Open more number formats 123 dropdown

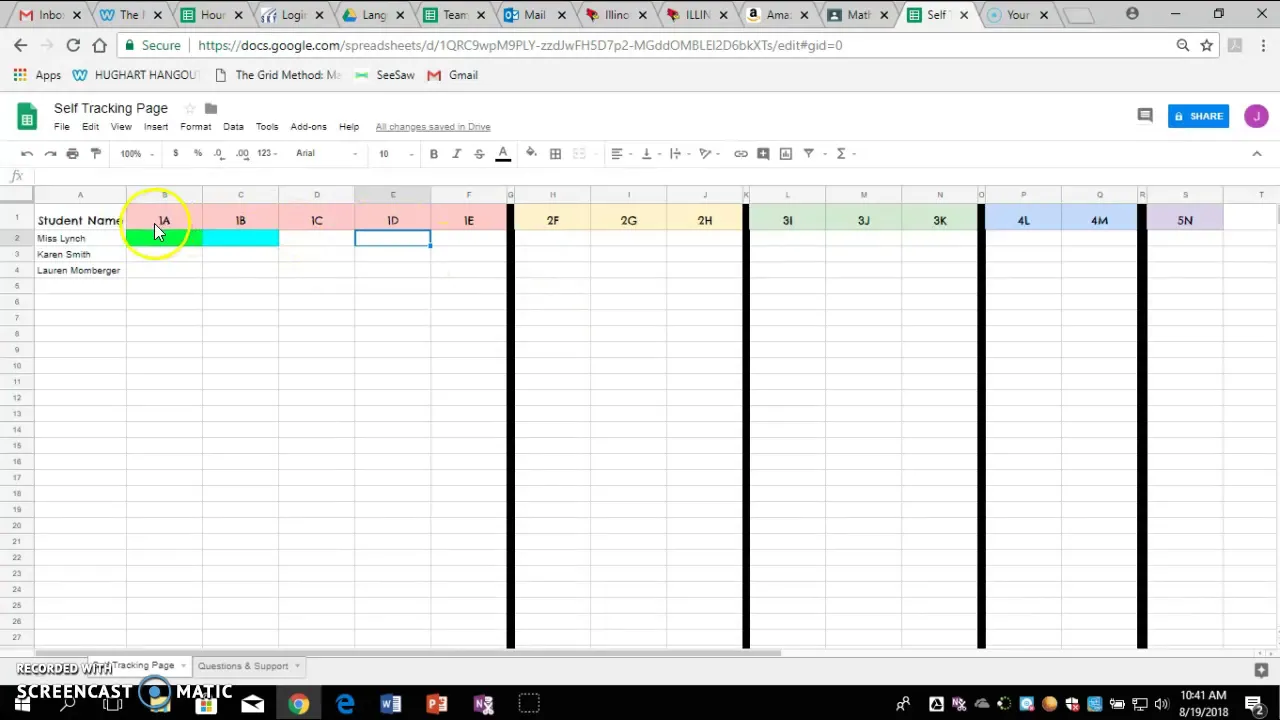268,153
